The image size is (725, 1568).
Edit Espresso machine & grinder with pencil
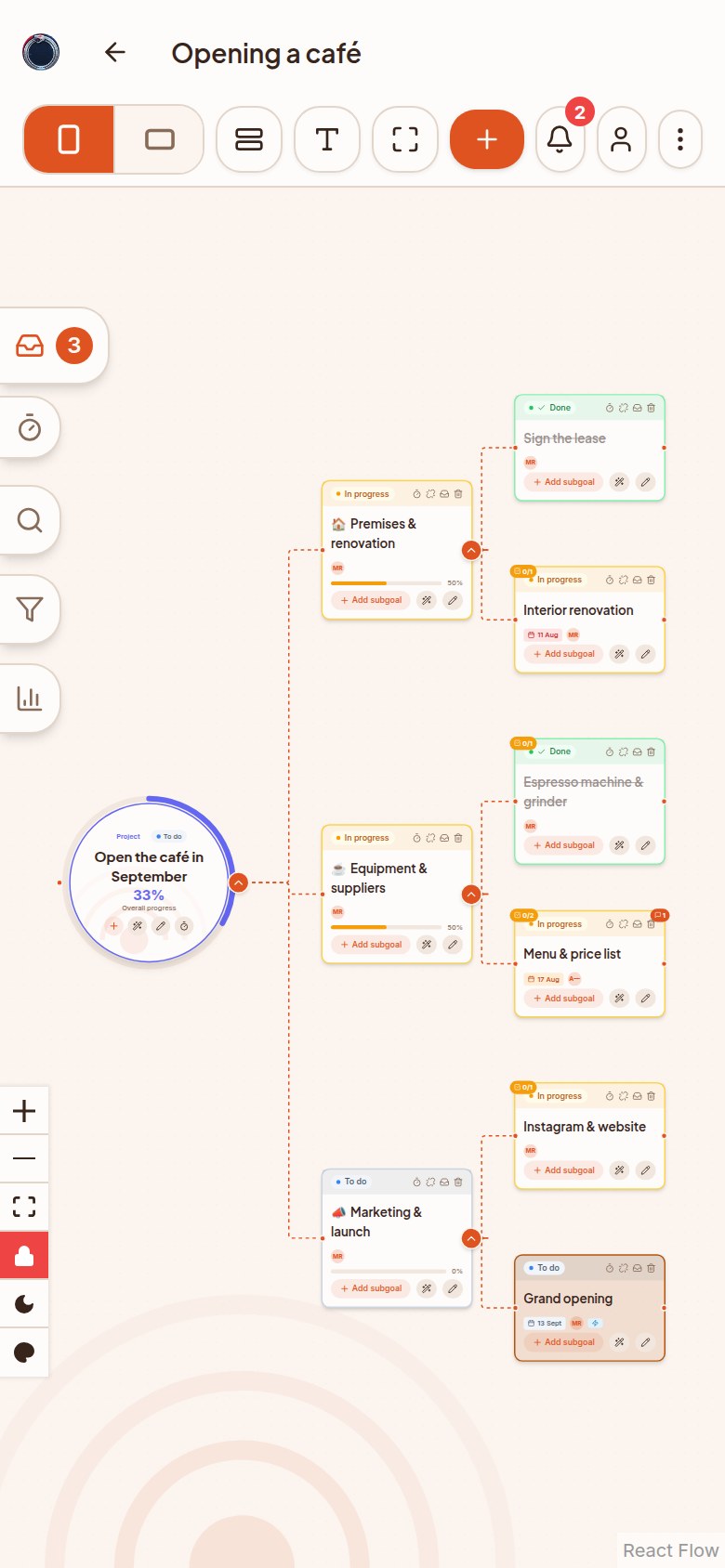[x=646, y=845]
